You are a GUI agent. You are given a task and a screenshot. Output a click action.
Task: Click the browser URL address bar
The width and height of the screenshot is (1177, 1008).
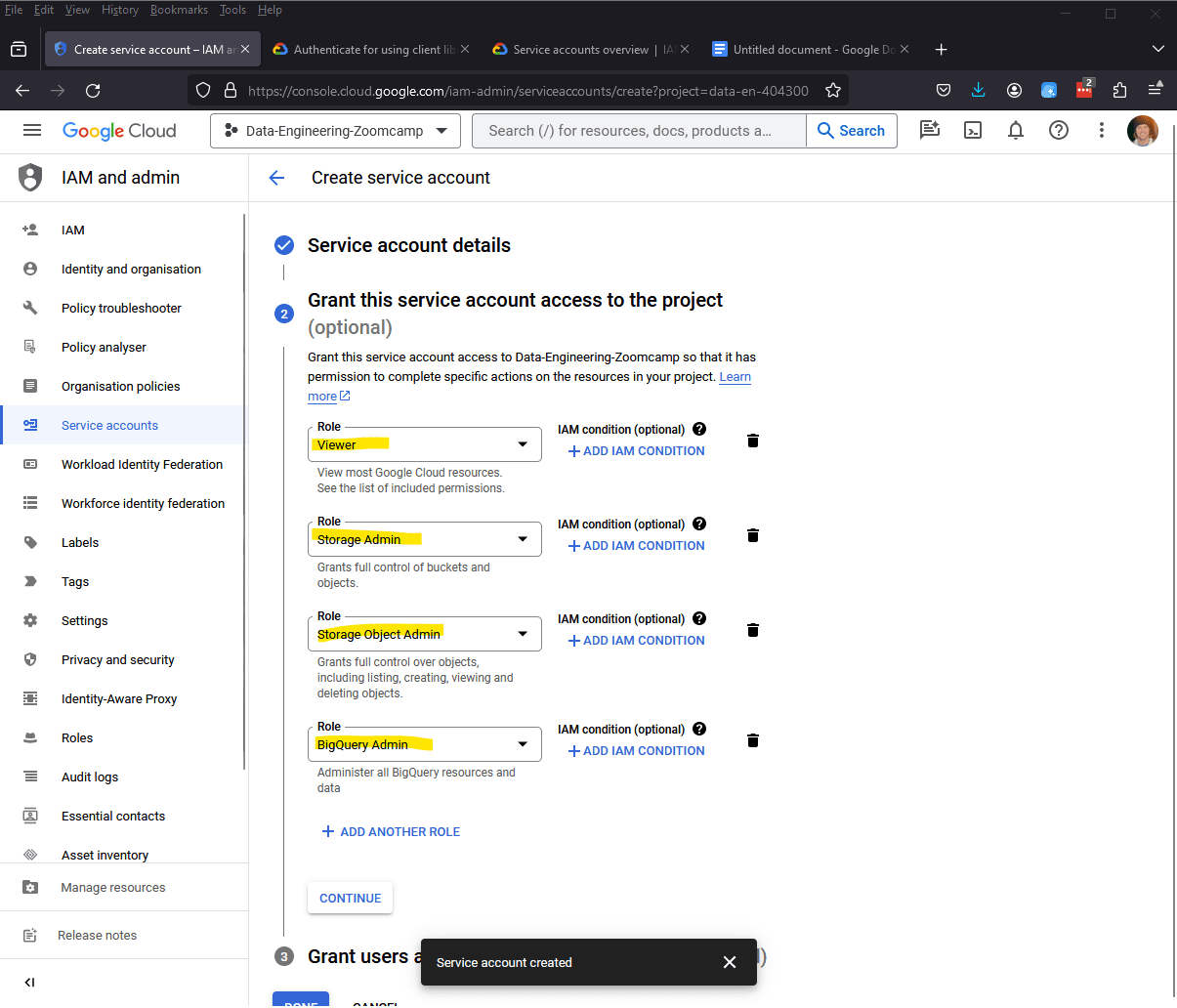[527, 91]
